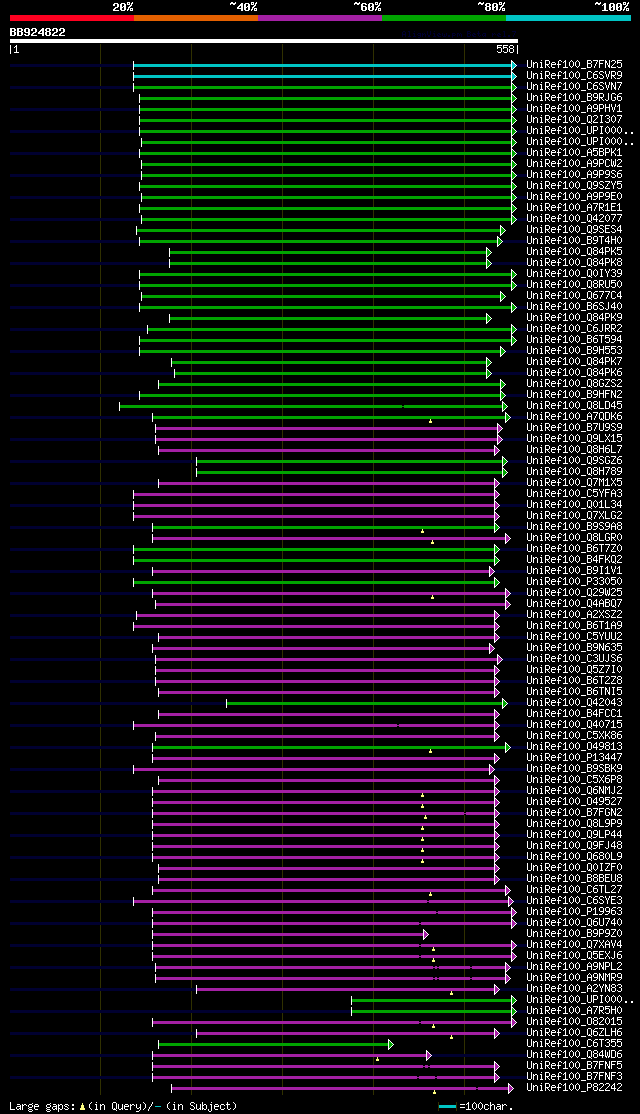The width and height of the screenshot is (640, 1114).
Task: Select the UniRef100_Q42077 label
Action: pos(574,220)
